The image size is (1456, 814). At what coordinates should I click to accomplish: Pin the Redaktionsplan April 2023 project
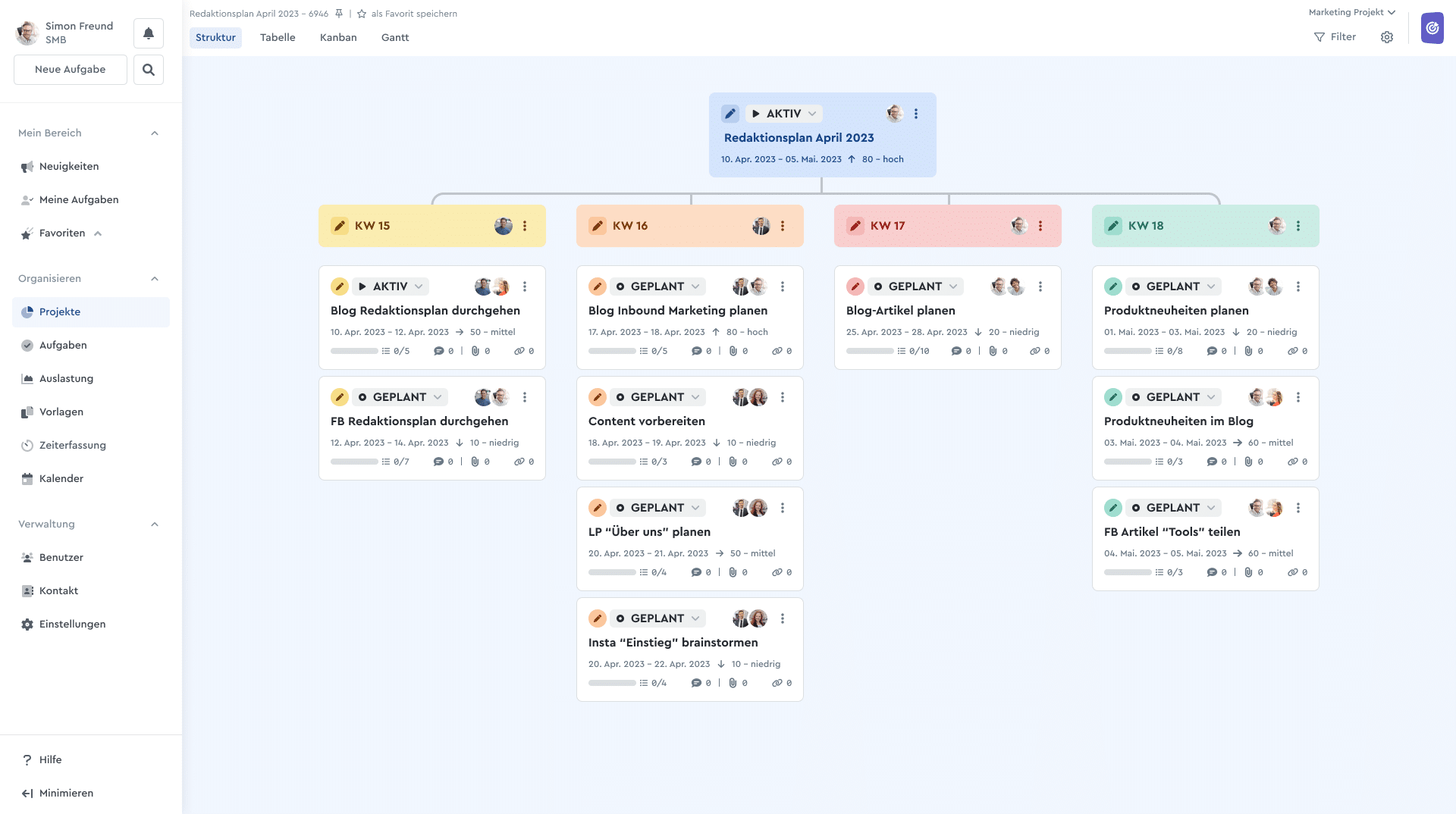tap(339, 14)
